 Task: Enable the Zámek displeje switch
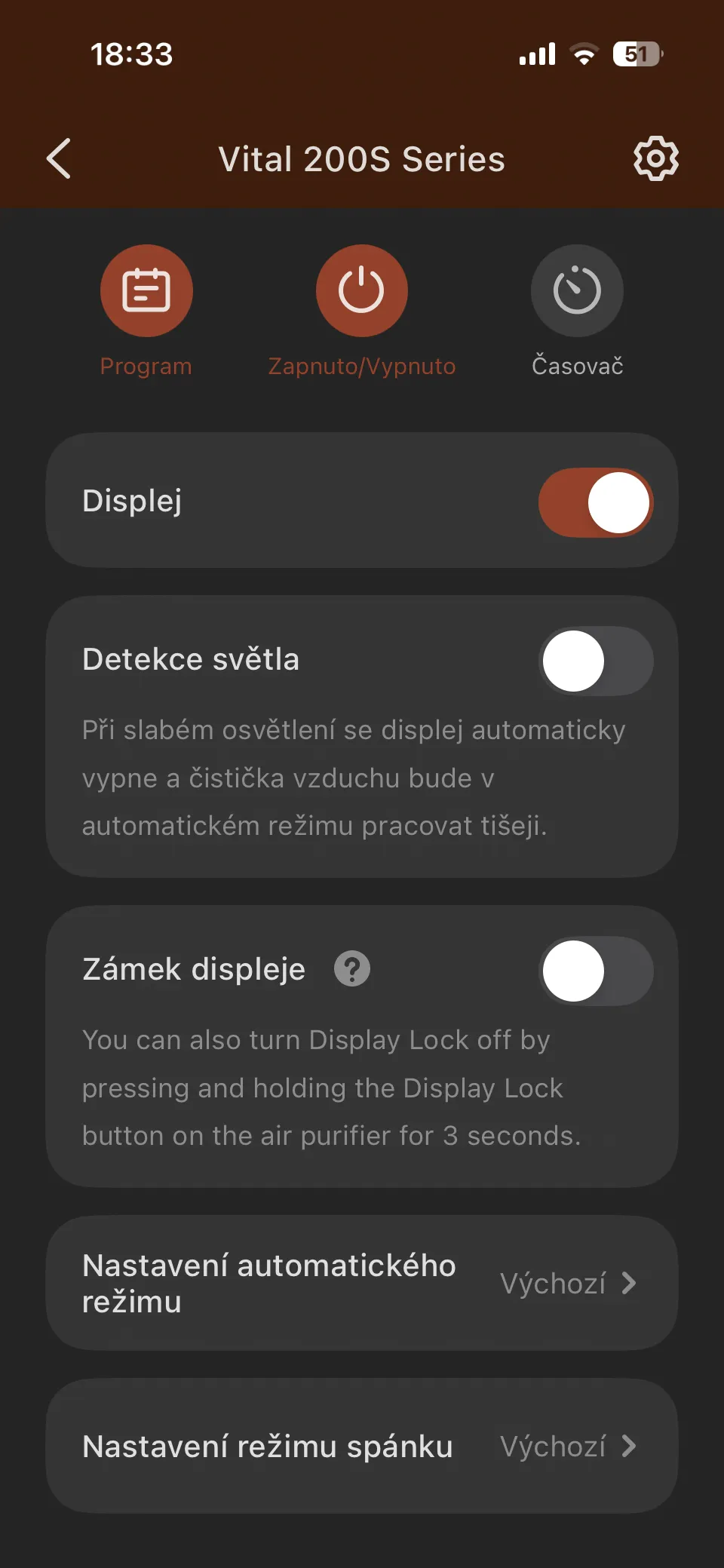click(x=596, y=971)
